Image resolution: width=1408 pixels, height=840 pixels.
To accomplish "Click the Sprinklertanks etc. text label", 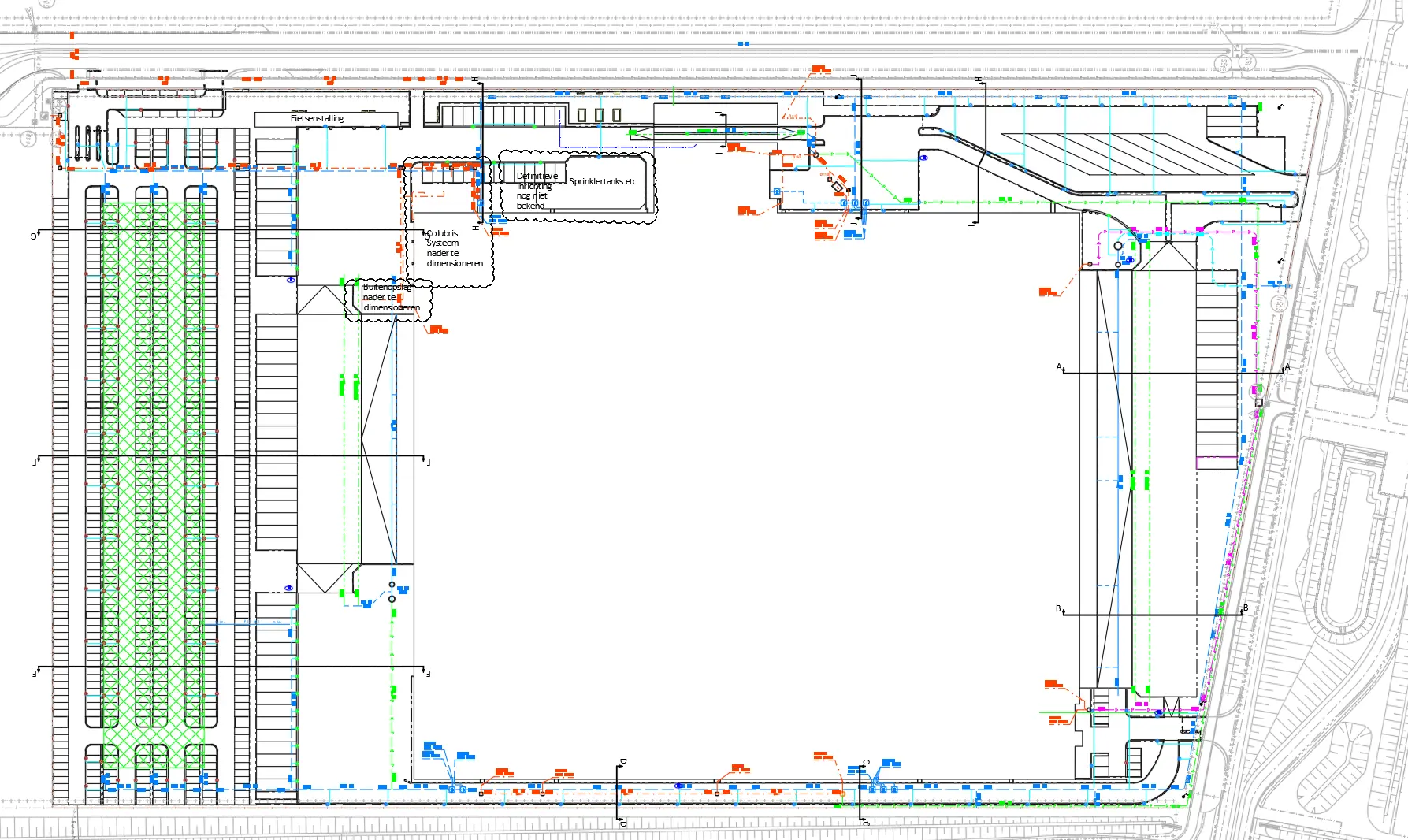I will (604, 181).
